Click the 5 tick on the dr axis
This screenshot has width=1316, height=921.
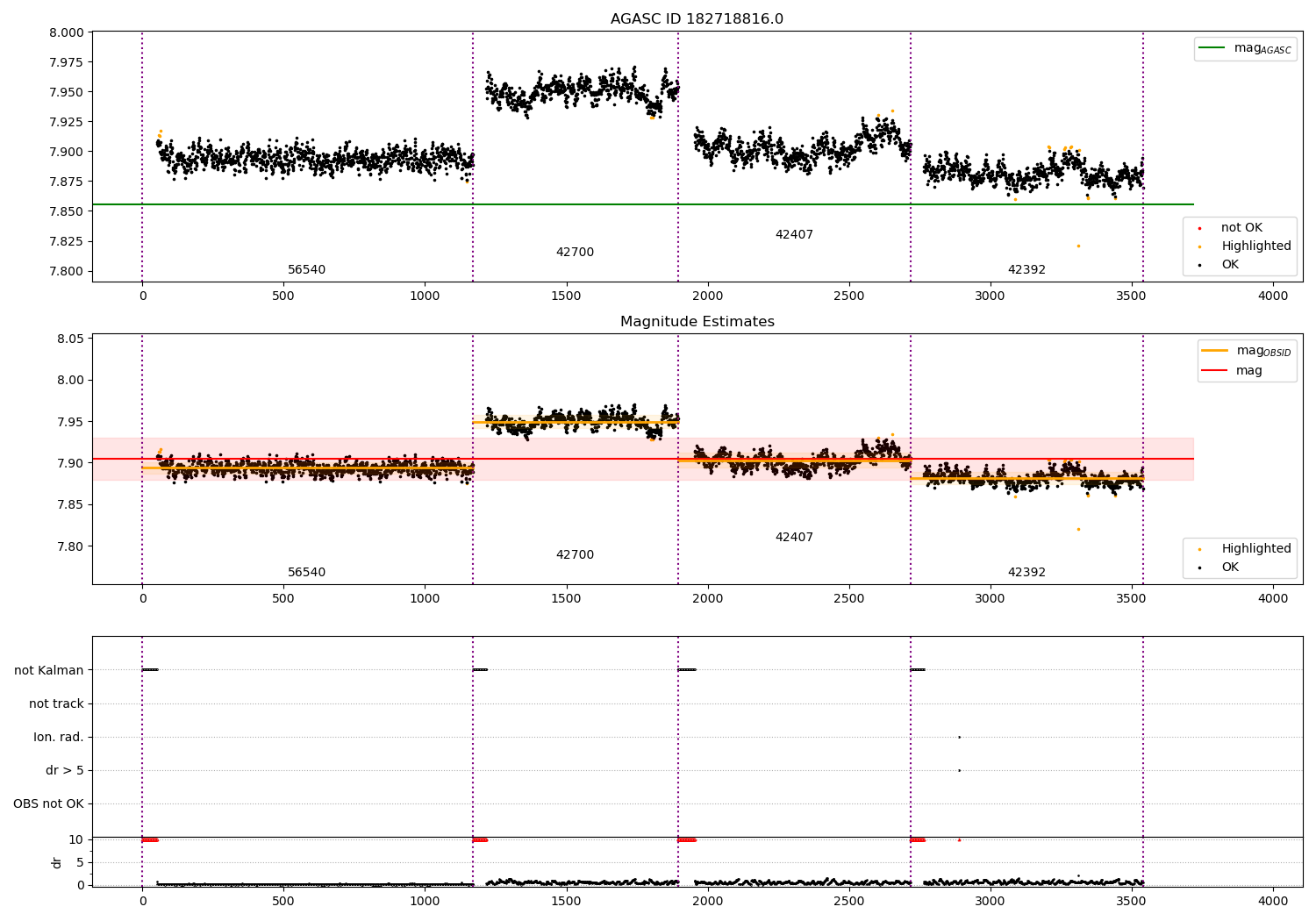click(80, 863)
